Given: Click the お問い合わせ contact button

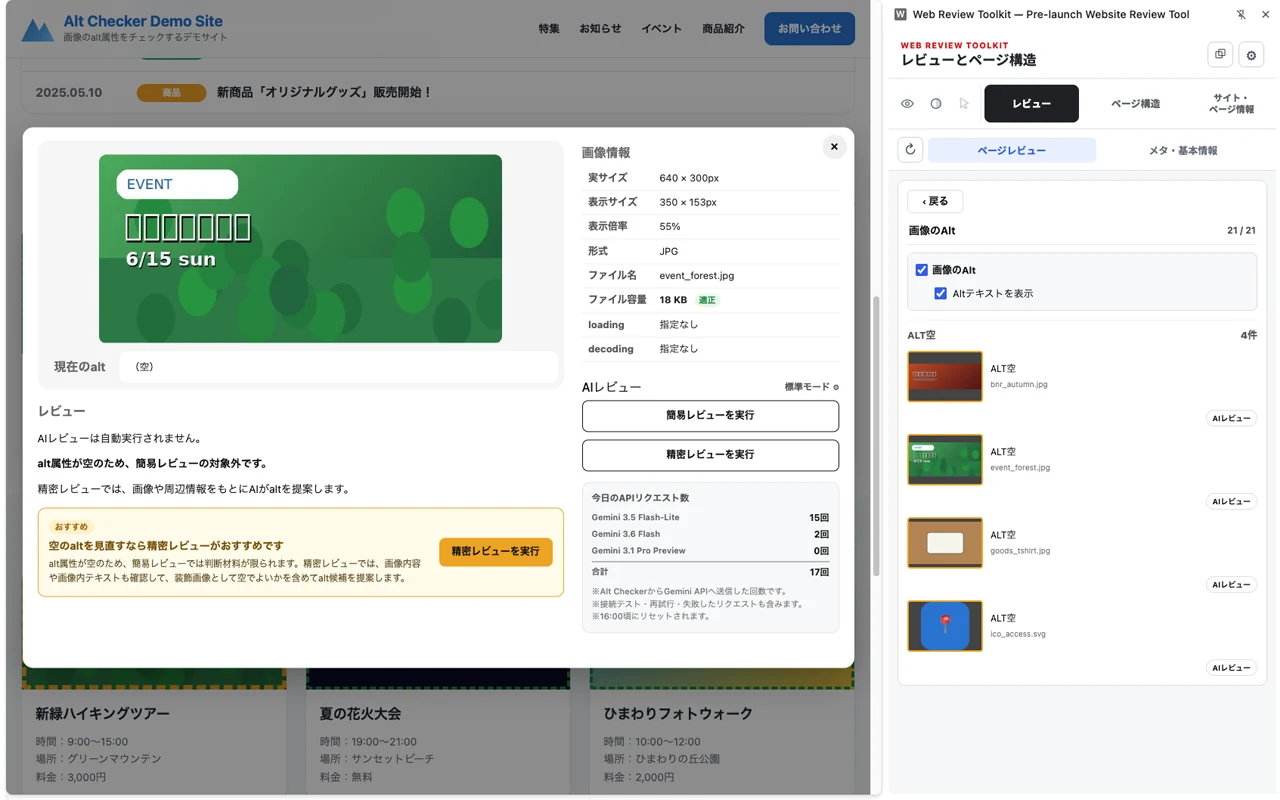Looking at the screenshot, I should 809,29.
